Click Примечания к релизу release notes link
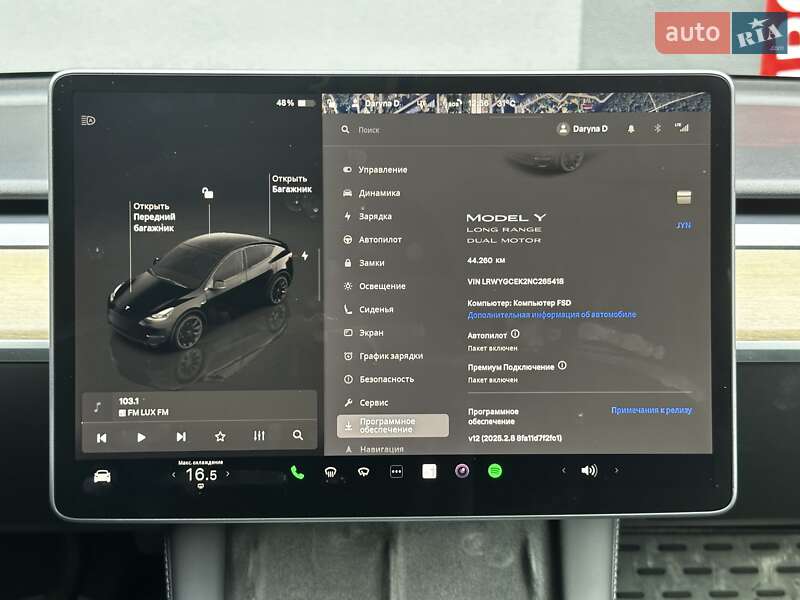This screenshot has height=600, width=800. (652, 410)
